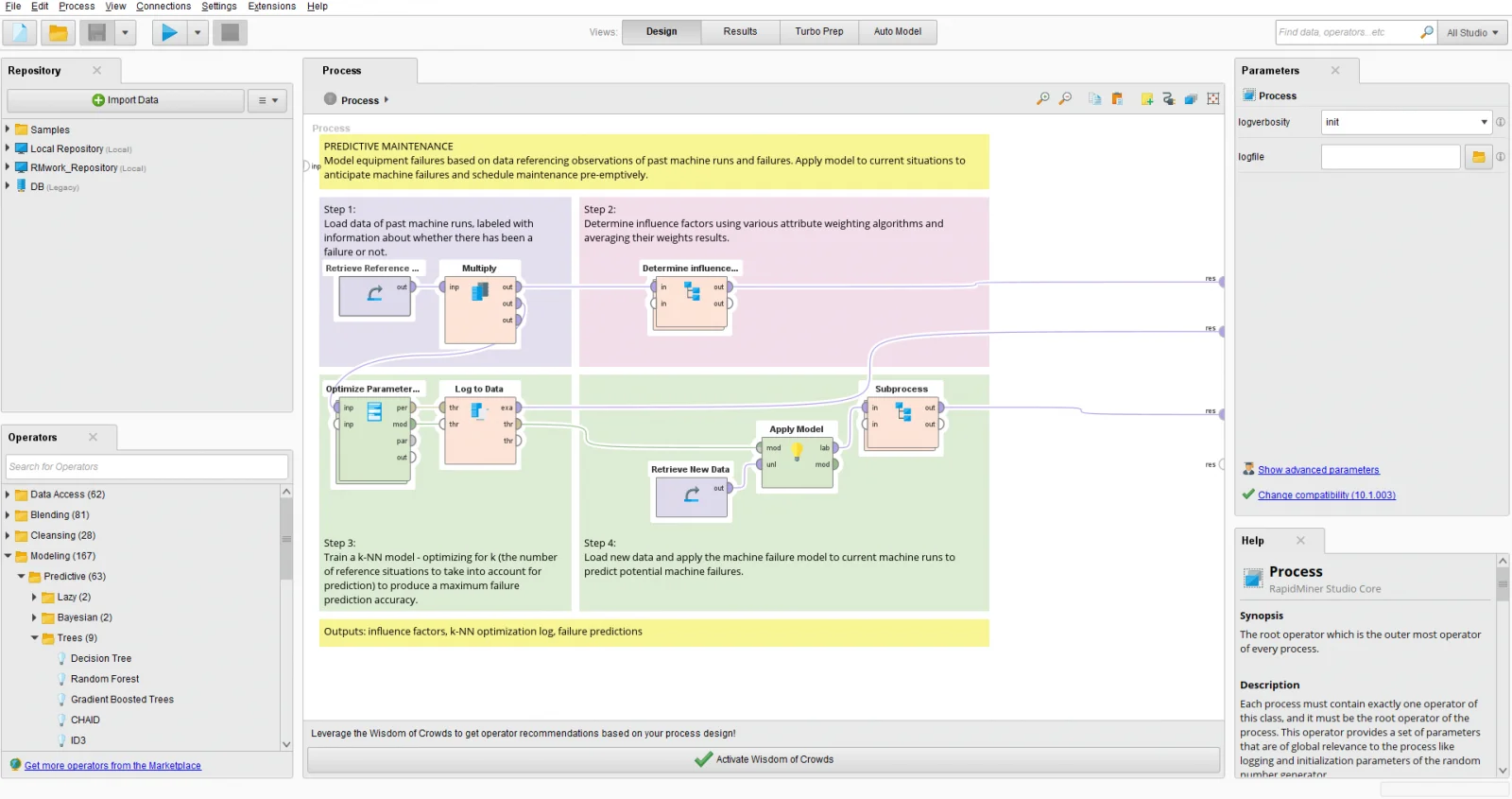Click the Import Data button
Screen dimensions: 1512x799
pyautogui.click(x=126, y=100)
